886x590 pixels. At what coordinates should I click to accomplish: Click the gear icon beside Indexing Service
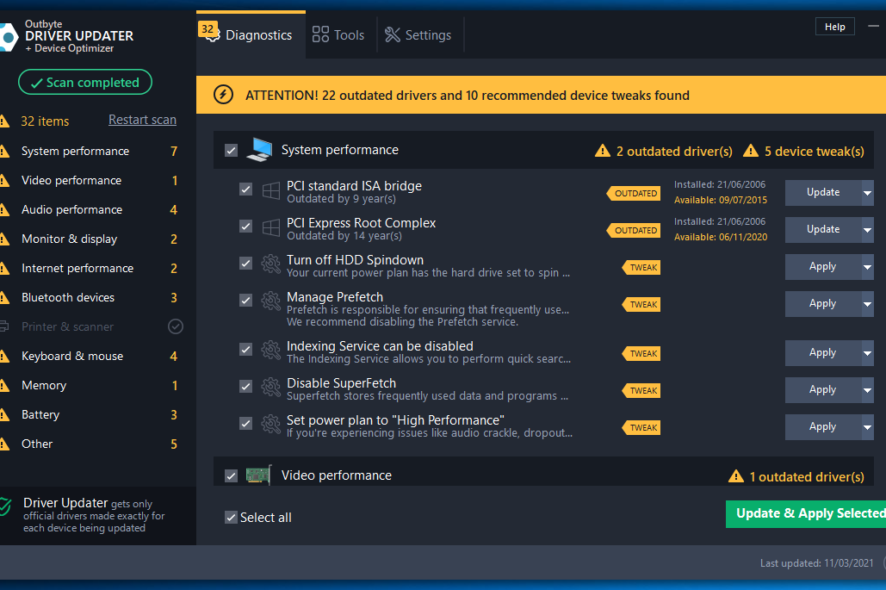[x=271, y=350]
